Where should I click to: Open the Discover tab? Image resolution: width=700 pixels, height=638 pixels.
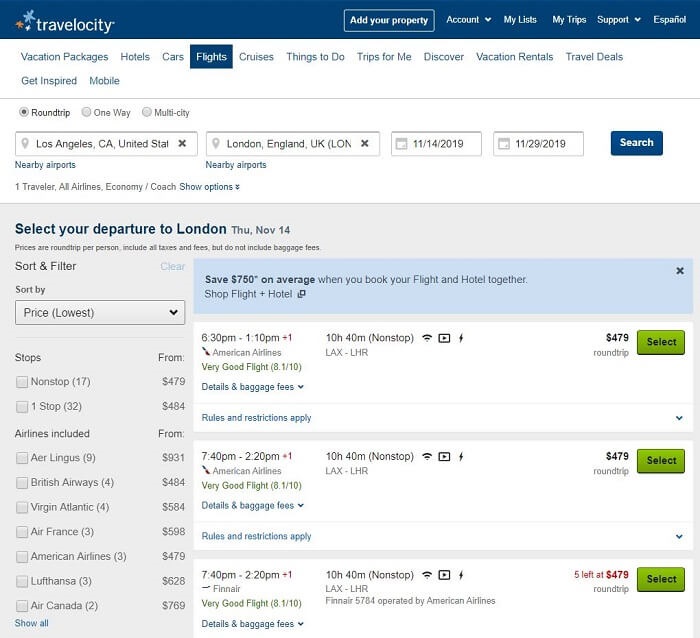(444, 57)
